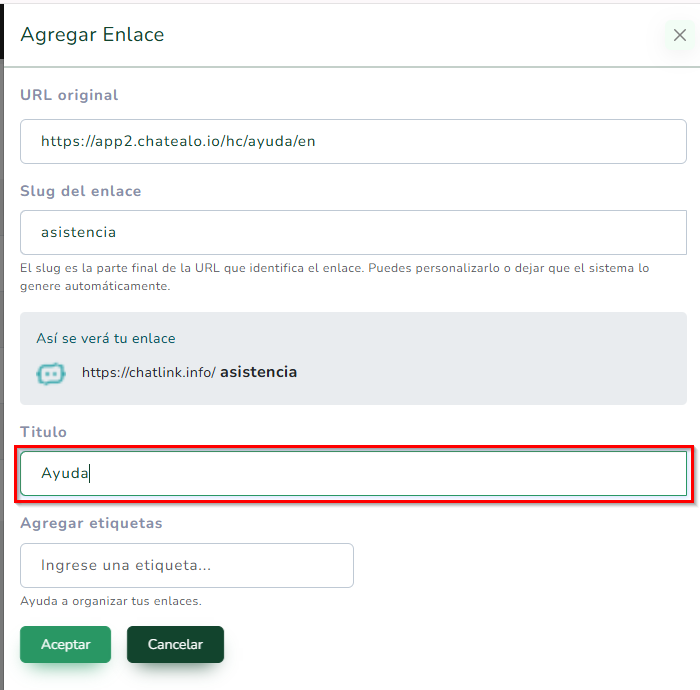
Task: Close the Agregar Enlace dialog
Action: 680,35
